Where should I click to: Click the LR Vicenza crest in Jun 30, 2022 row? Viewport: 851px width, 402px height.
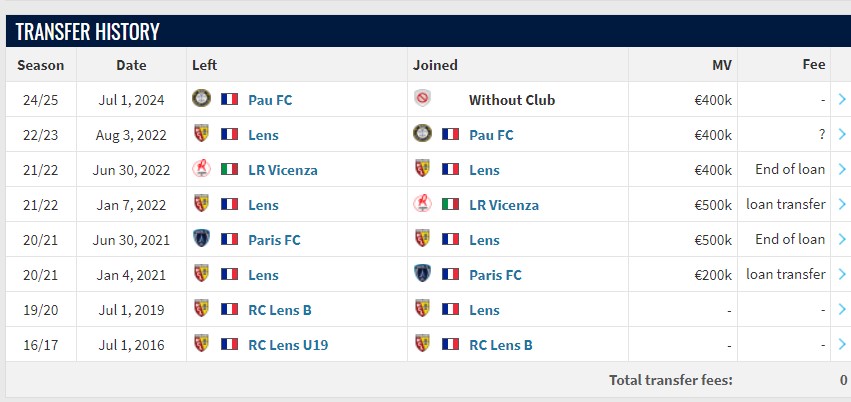click(201, 170)
